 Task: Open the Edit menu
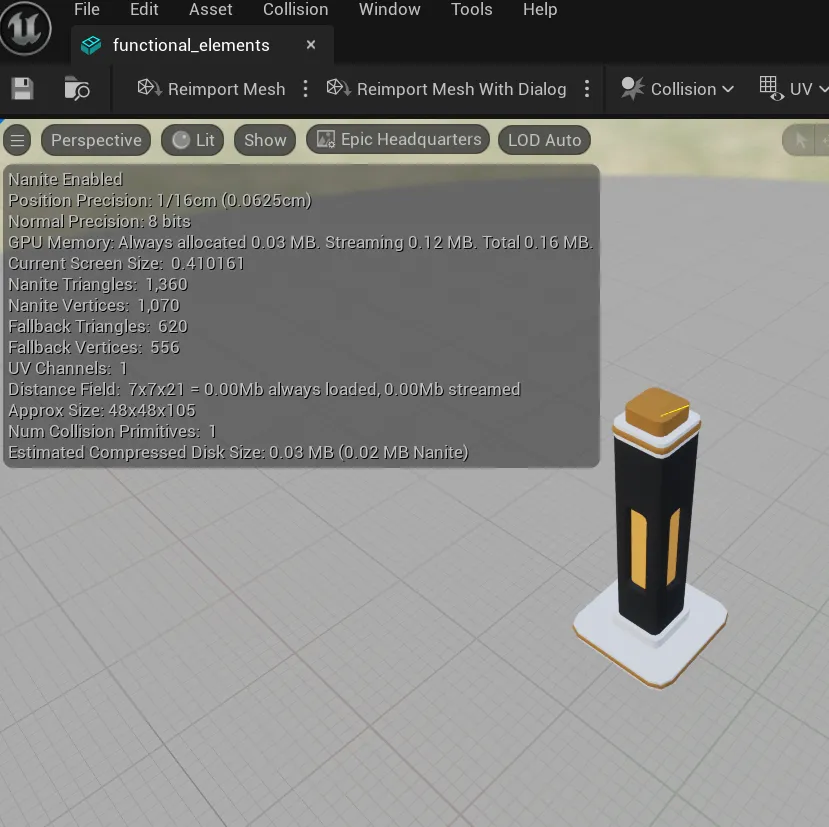144,10
